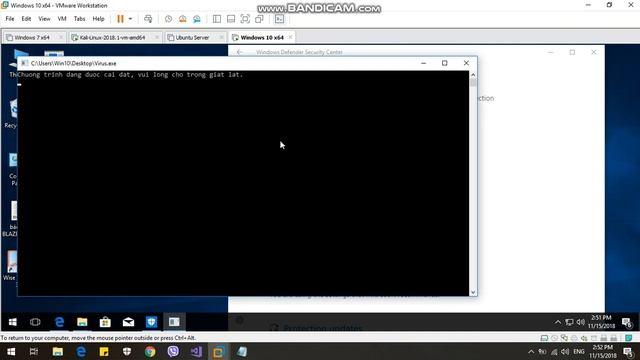The image size is (640, 360).
Task: Close the Windows Defender Security Center window
Action: click(594, 52)
